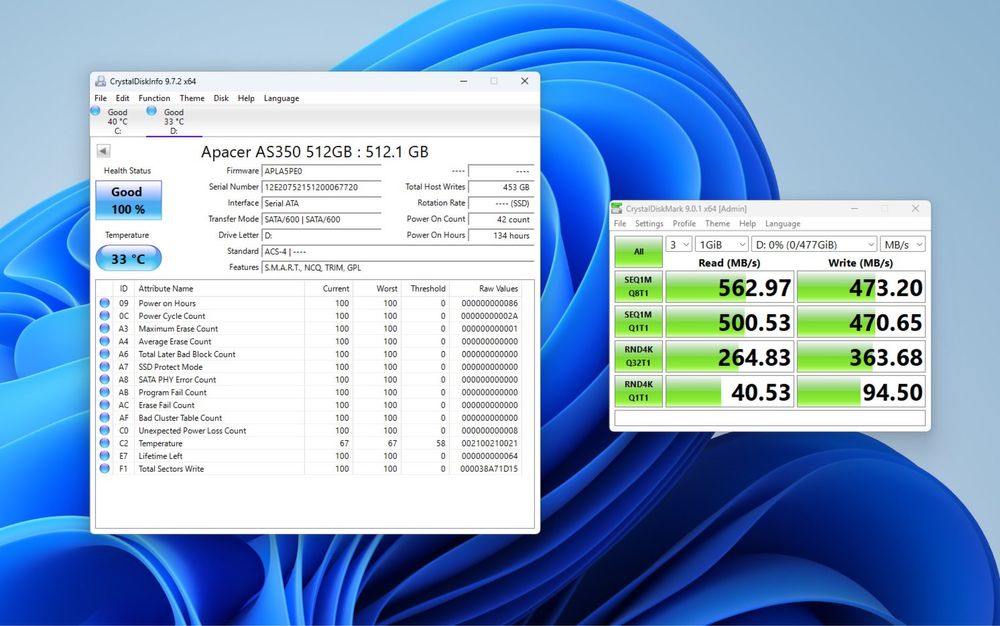Select the C: drive status orb
The height and width of the screenshot is (626, 1000).
tap(96, 111)
